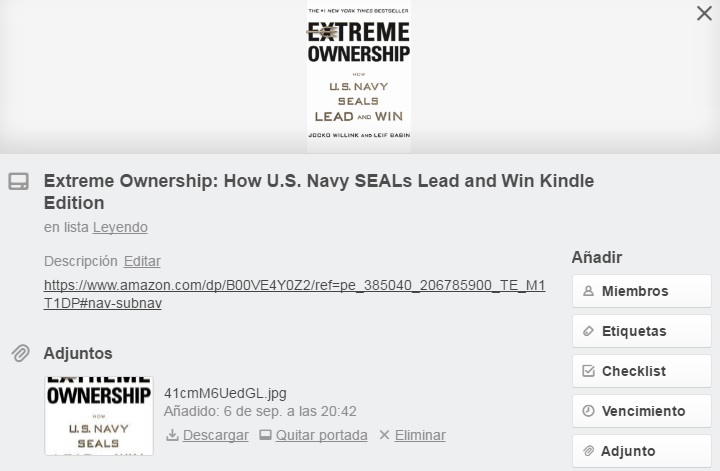Image resolution: width=720 pixels, height=471 pixels.
Task: Click the clock icon in Vencimiento button
Action: point(588,411)
